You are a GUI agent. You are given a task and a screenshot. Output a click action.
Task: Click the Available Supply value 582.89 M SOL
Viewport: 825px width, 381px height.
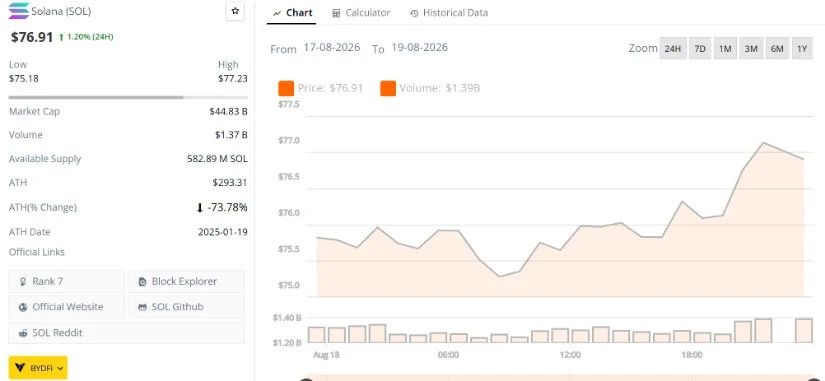coord(217,159)
